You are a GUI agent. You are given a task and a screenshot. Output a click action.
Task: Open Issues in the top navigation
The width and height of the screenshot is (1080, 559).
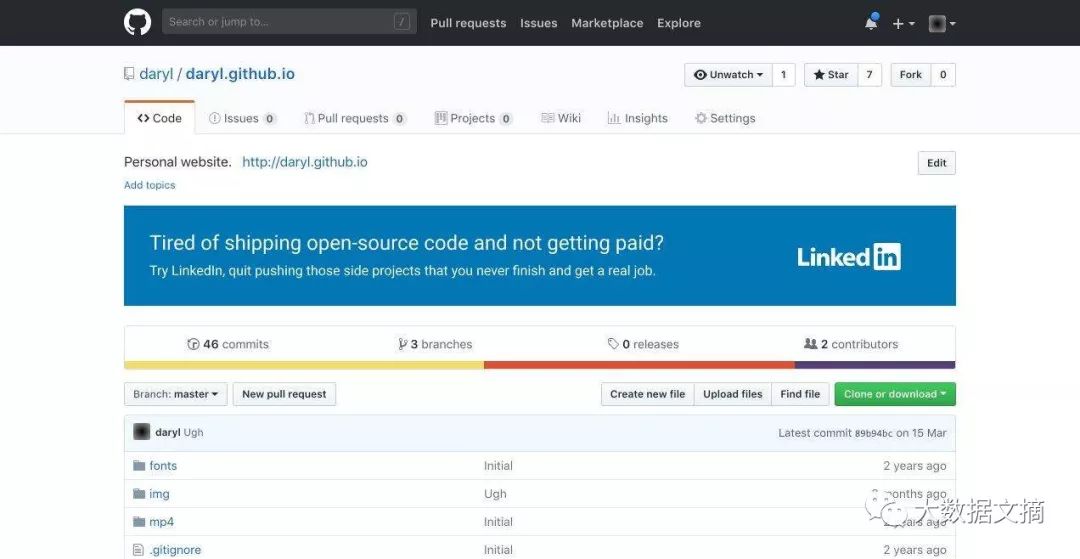(x=539, y=23)
